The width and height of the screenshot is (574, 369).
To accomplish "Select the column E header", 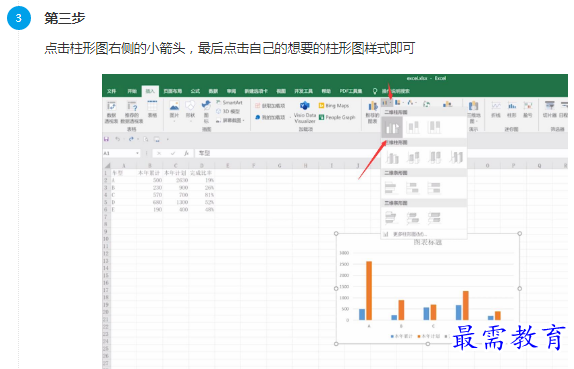I will pyautogui.click(x=227, y=165).
